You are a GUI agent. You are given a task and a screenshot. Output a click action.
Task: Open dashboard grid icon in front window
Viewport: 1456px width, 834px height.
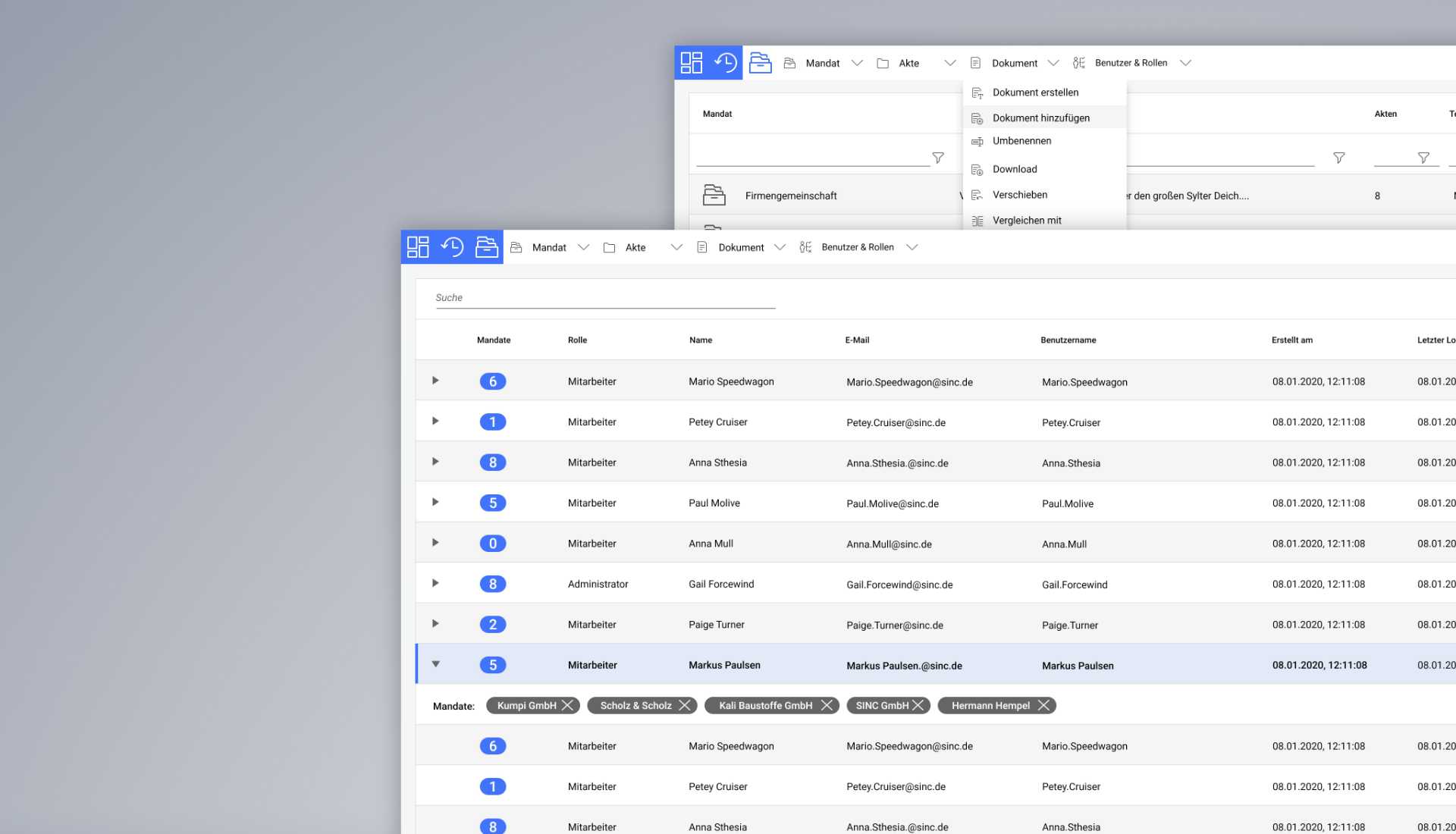(x=418, y=247)
